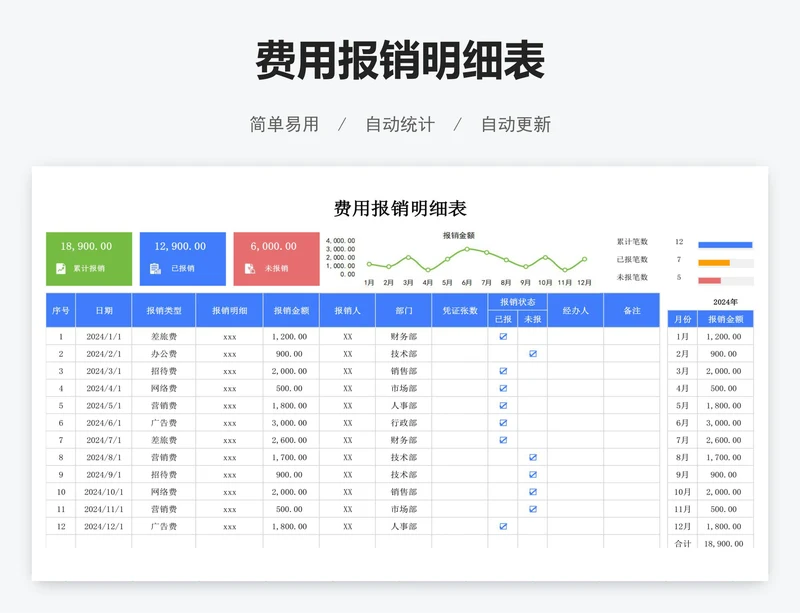Image resolution: width=800 pixels, height=613 pixels.
Task: Toggle 已报 checkbox for 2024/1/1 row
Action: tap(503, 336)
